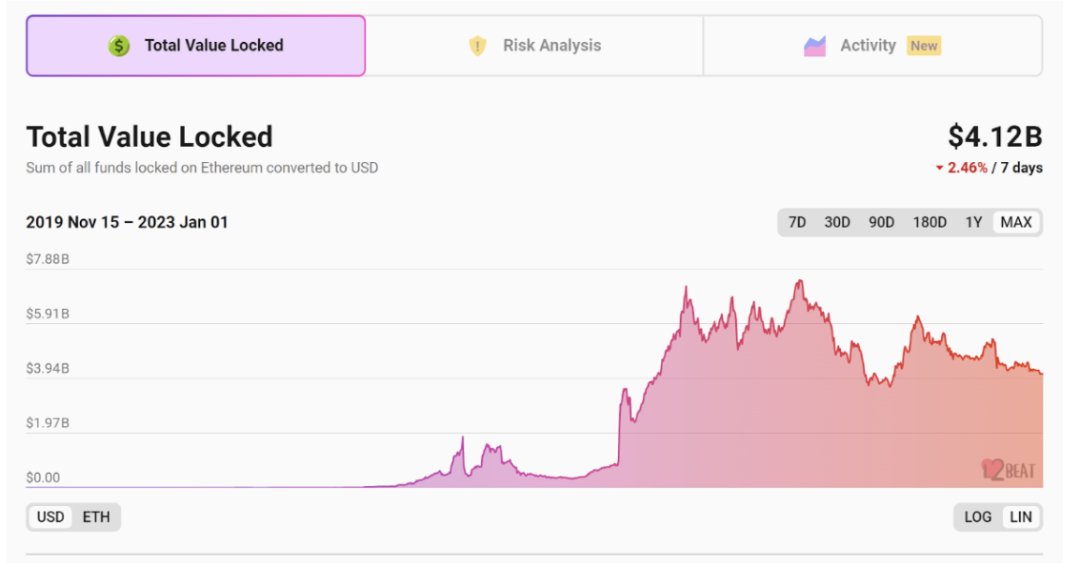Image resolution: width=1080 pixels, height=568 pixels.
Task: Click the green dollar coin icon
Action: (119, 46)
